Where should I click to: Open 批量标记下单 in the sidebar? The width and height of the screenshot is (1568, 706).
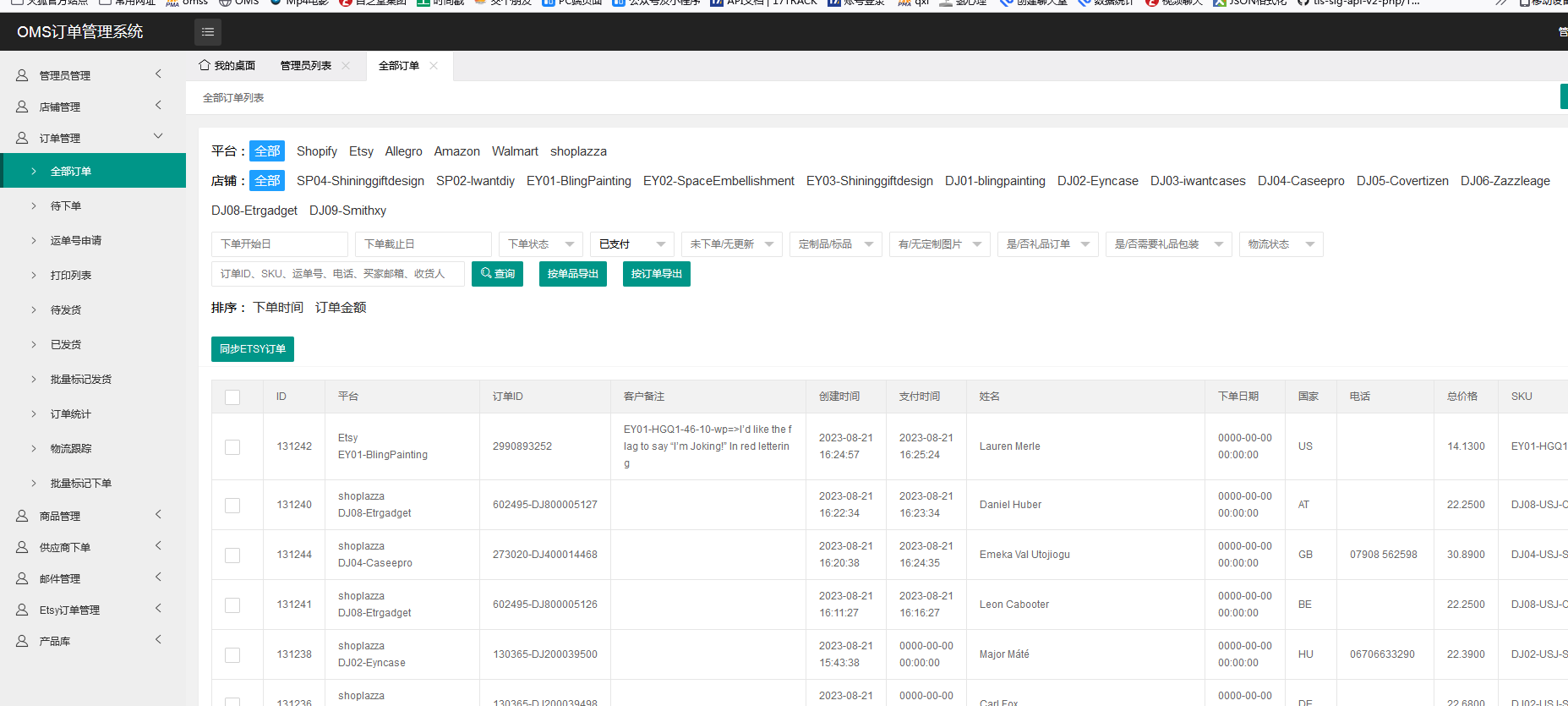(93, 483)
